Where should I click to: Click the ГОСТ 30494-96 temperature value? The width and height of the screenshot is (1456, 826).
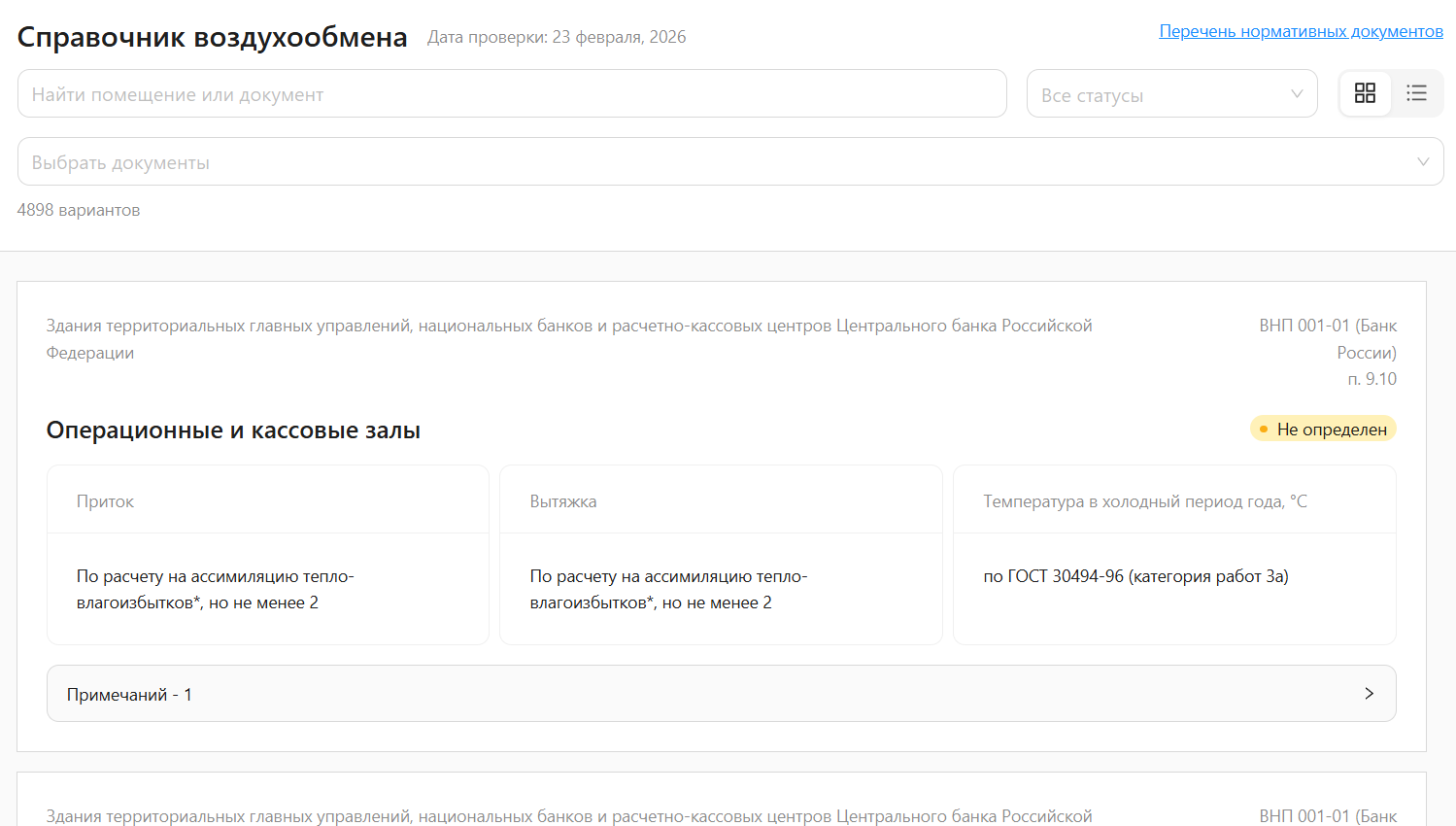[1135, 576]
